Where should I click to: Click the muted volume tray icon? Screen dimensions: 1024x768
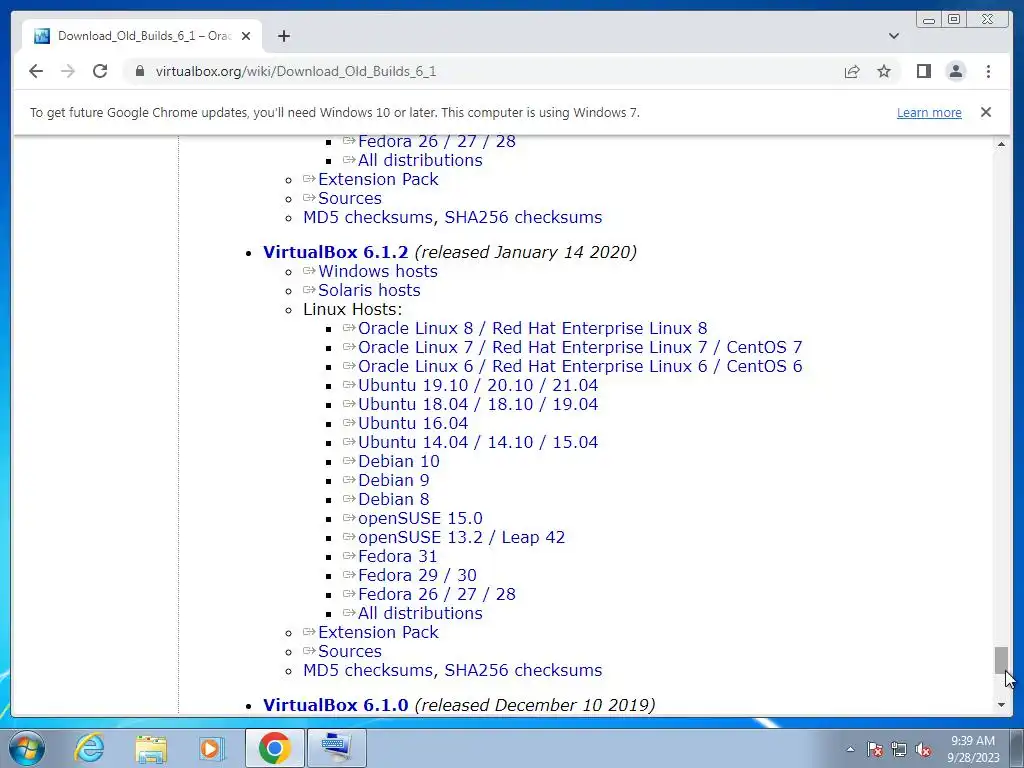pos(923,749)
